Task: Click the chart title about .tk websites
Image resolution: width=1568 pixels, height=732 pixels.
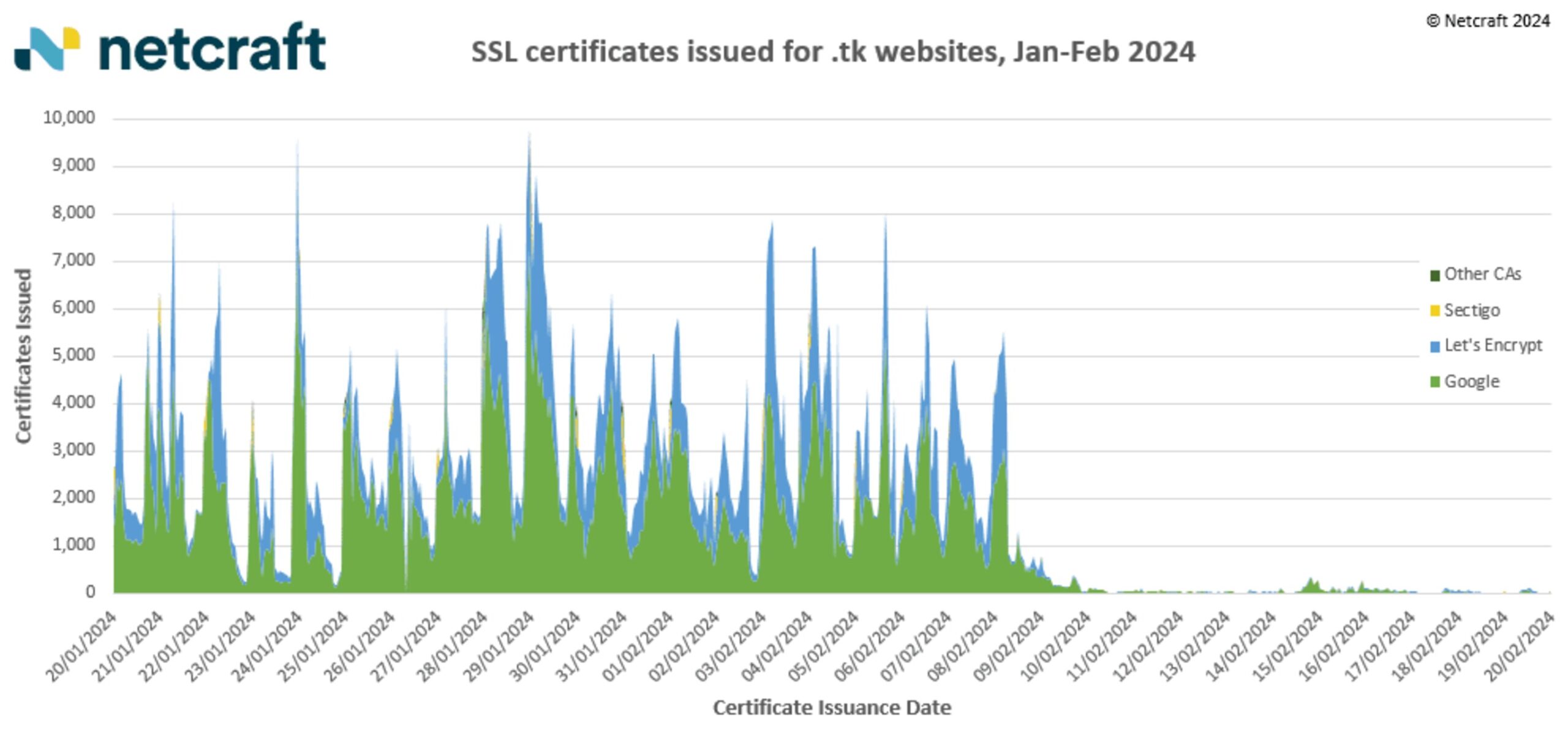Action: [x=833, y=52]
